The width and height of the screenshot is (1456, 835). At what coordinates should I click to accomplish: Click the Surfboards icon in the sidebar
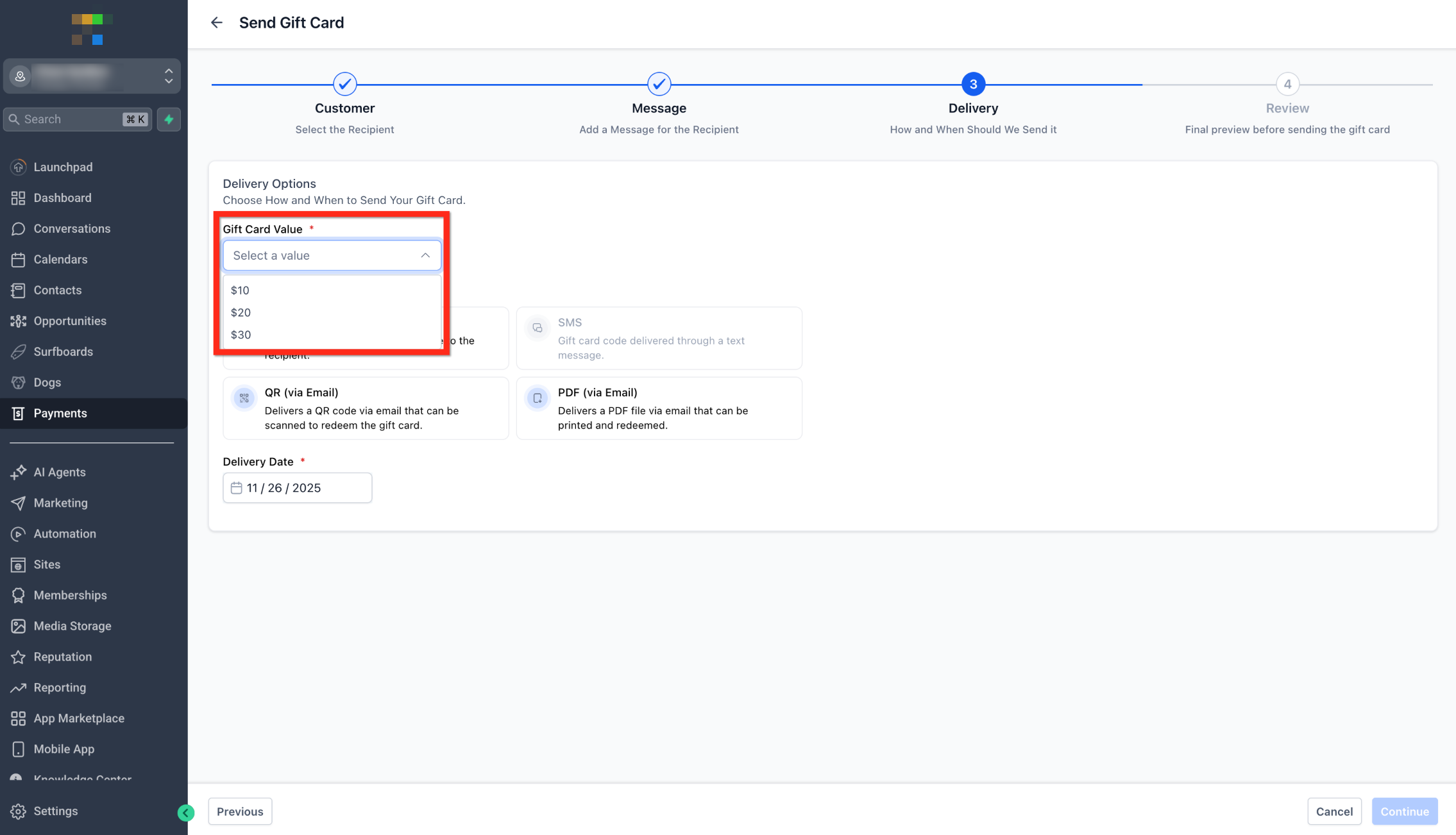[18, 352]
